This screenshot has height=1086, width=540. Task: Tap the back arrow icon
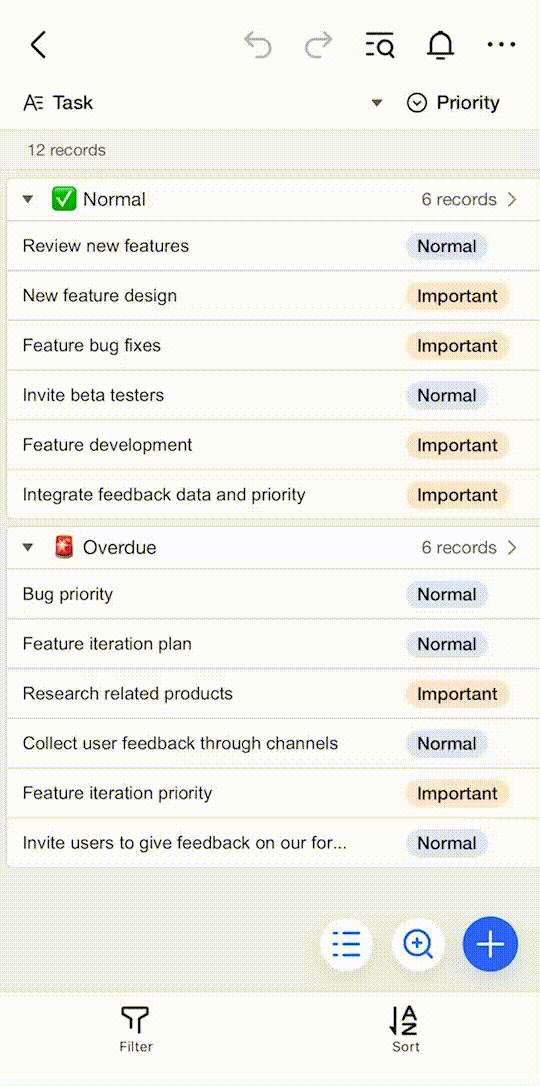point(38,45)
